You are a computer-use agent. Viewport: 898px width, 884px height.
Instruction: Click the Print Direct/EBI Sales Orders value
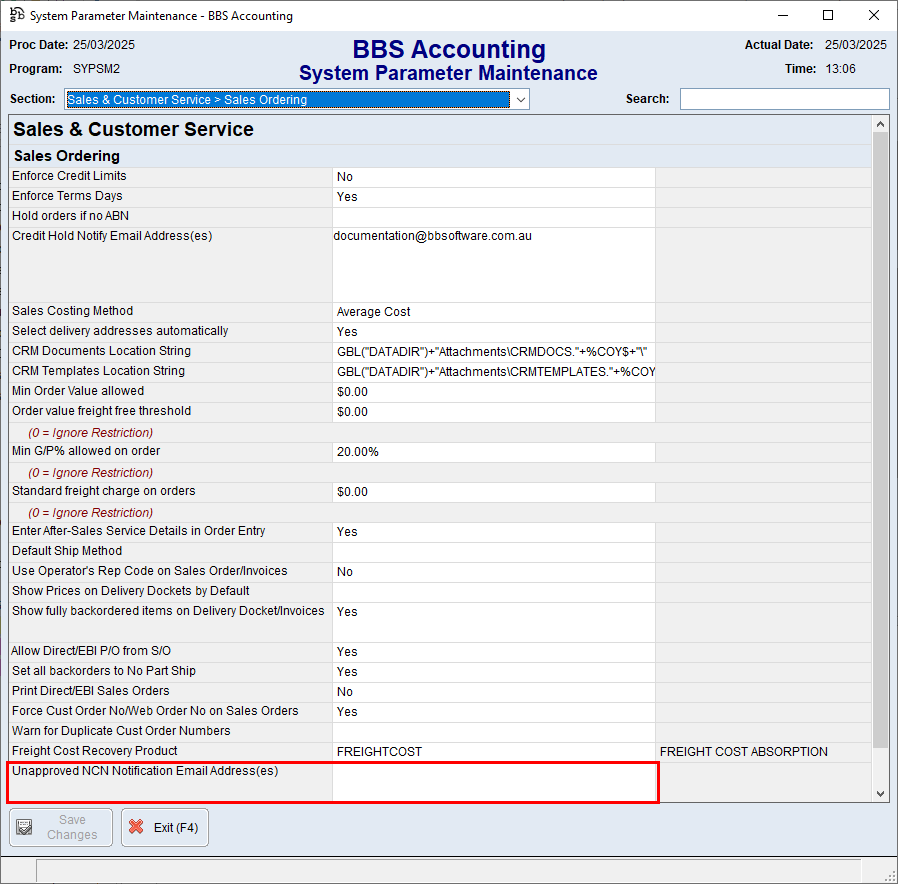[x=493, y=692]
